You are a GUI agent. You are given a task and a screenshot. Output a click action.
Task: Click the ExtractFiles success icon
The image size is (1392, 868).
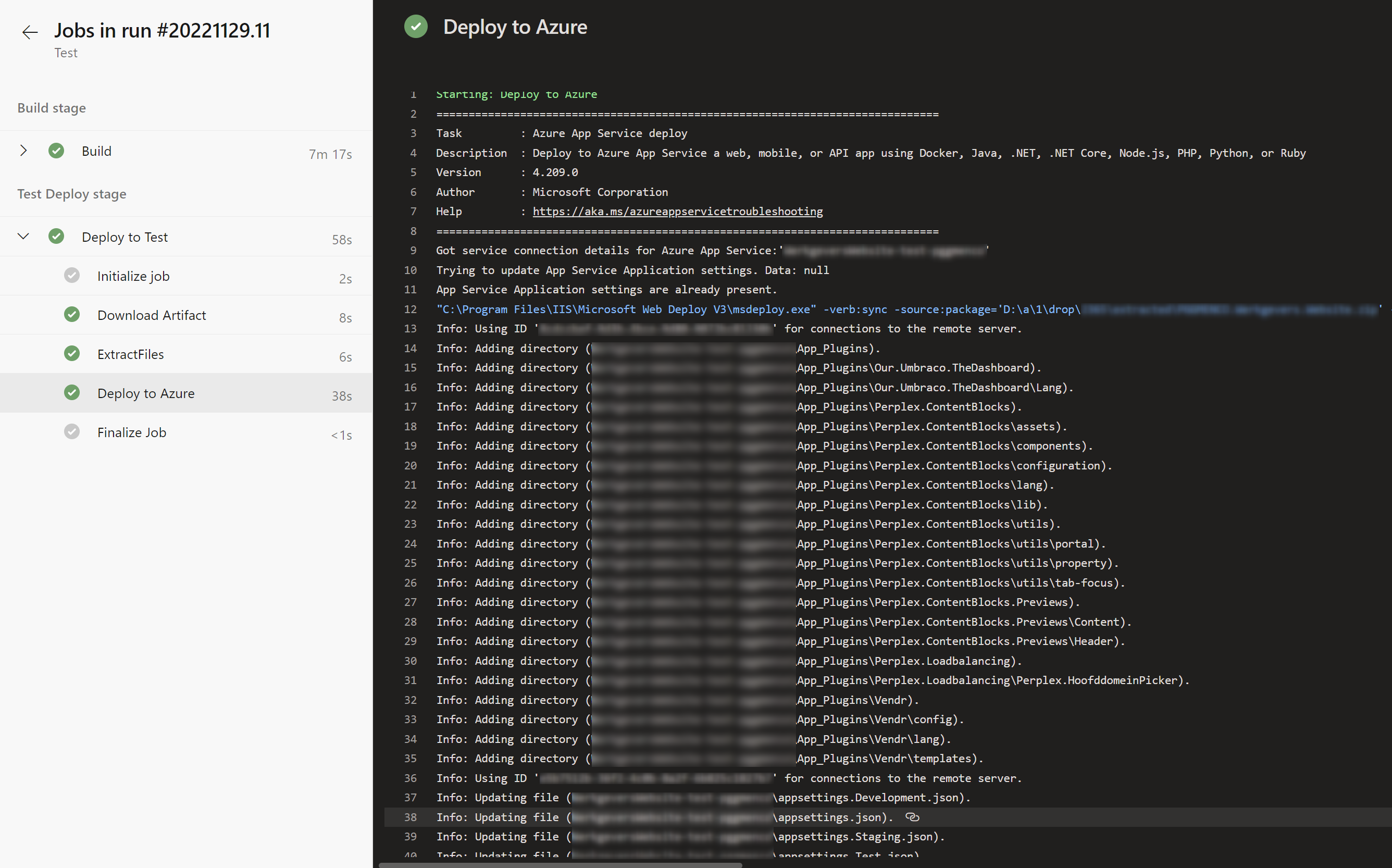coord(72,354)
